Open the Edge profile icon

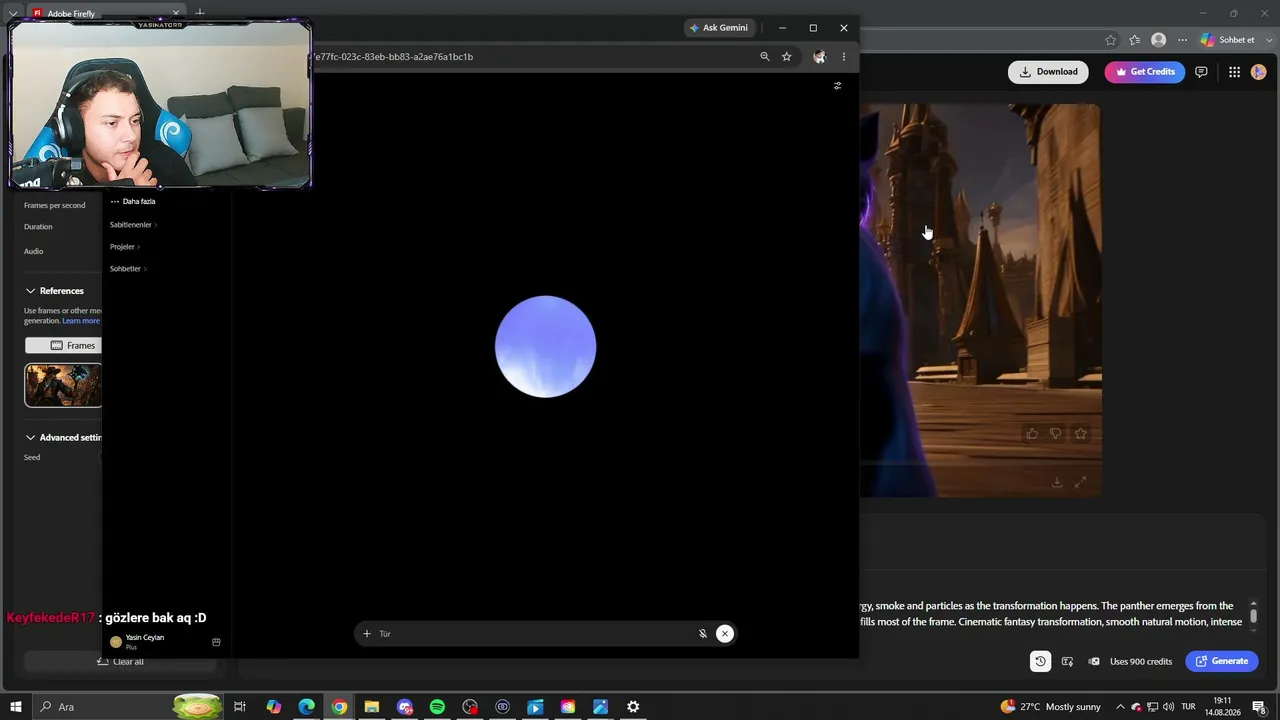1159,40
